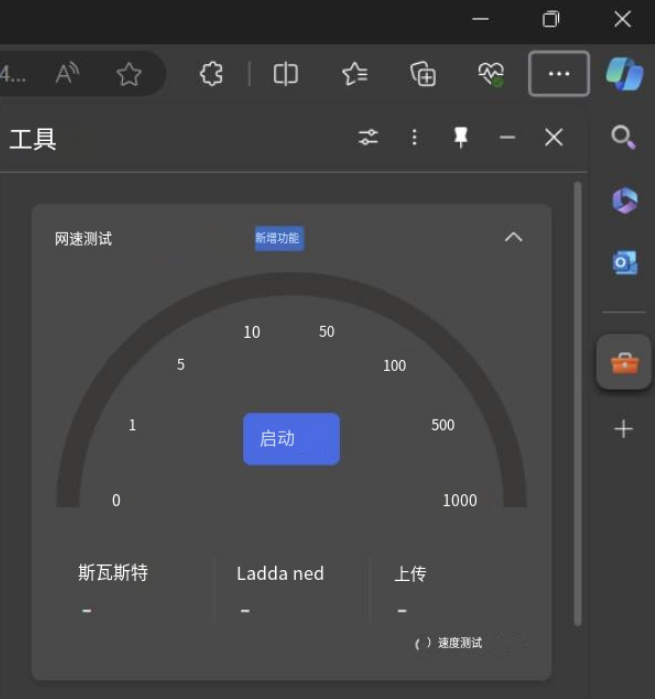The image size is (655, 699).
Task: Click the 速度测试 link
Action: [x=459, y=643]
